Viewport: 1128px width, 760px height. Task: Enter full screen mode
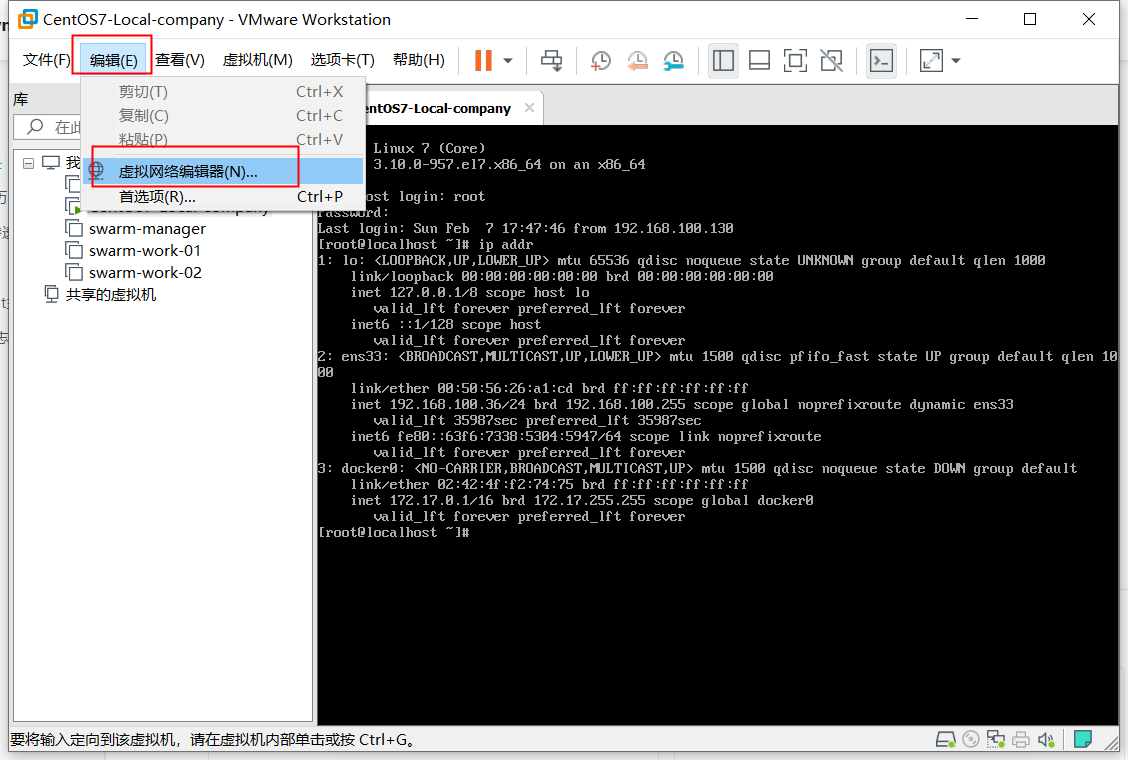click(795, 61)
